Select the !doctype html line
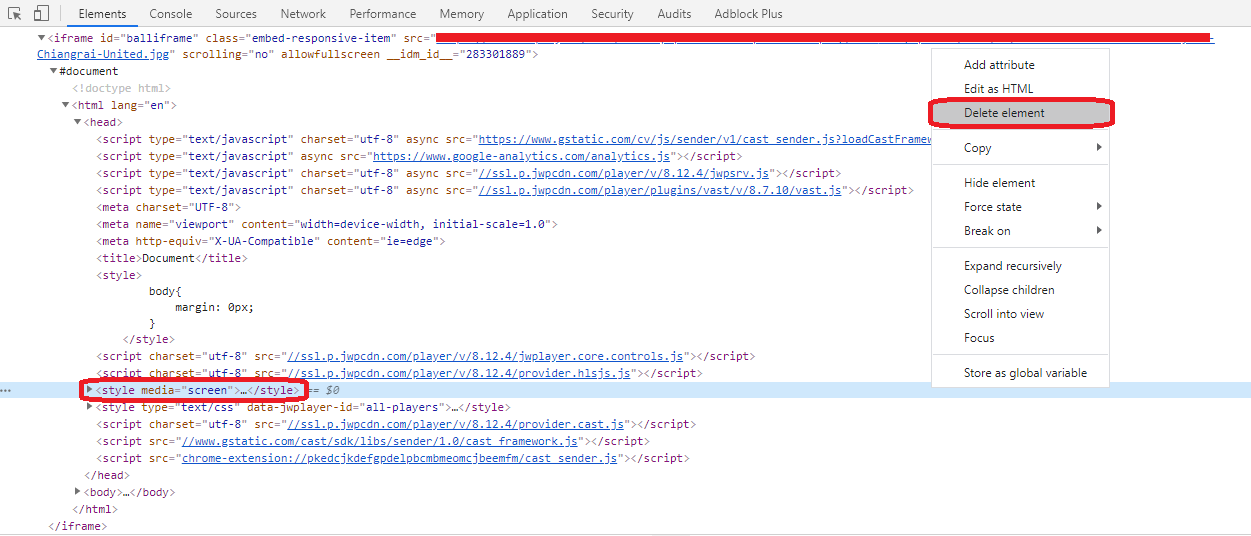1251x536 pixels. coord(121,88)
